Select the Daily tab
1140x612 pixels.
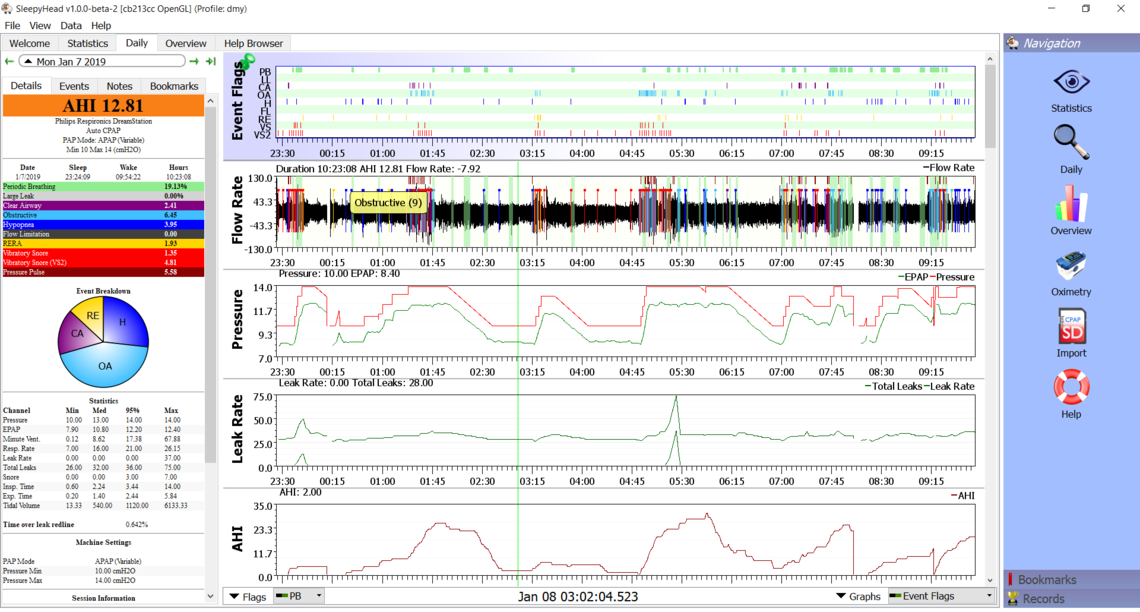136,43
